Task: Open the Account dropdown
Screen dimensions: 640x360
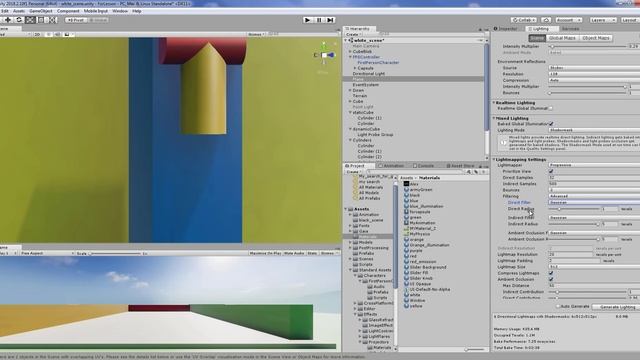Action: 568,20
